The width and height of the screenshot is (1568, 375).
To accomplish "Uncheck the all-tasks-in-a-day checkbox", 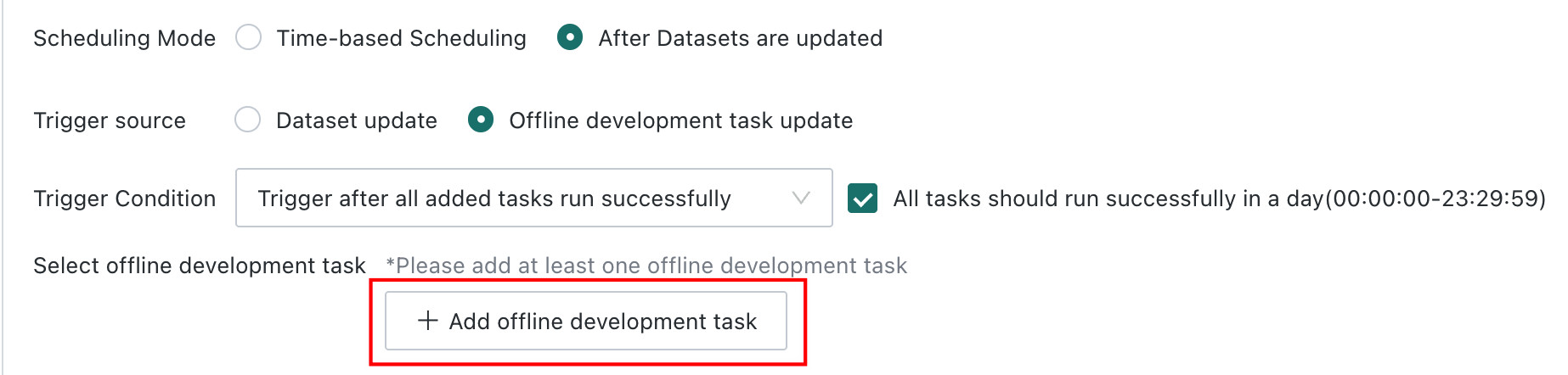I will [x=862, y=199].
